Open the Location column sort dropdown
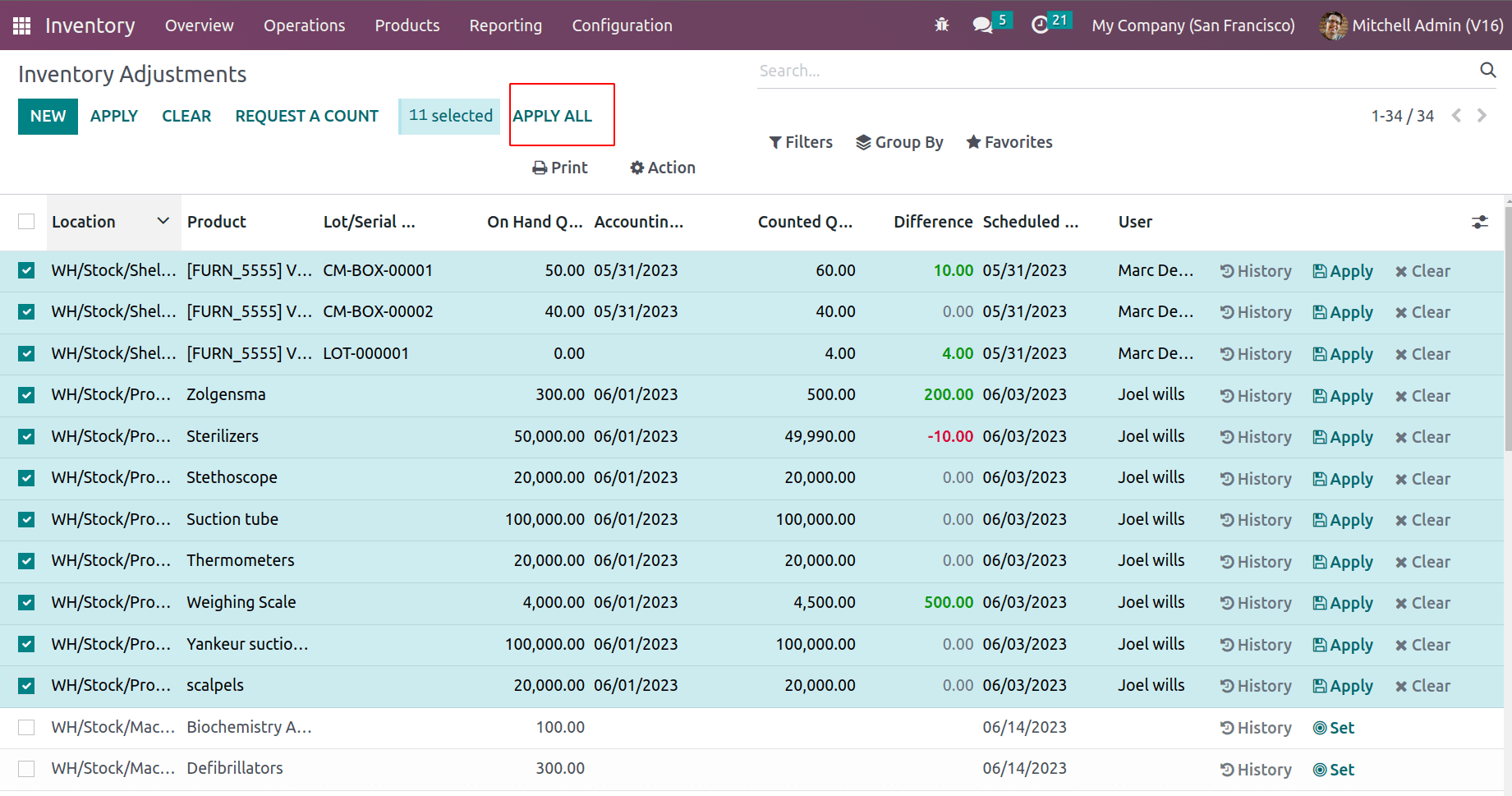This screenshot has width=1512, height=796. coord(163,221)
